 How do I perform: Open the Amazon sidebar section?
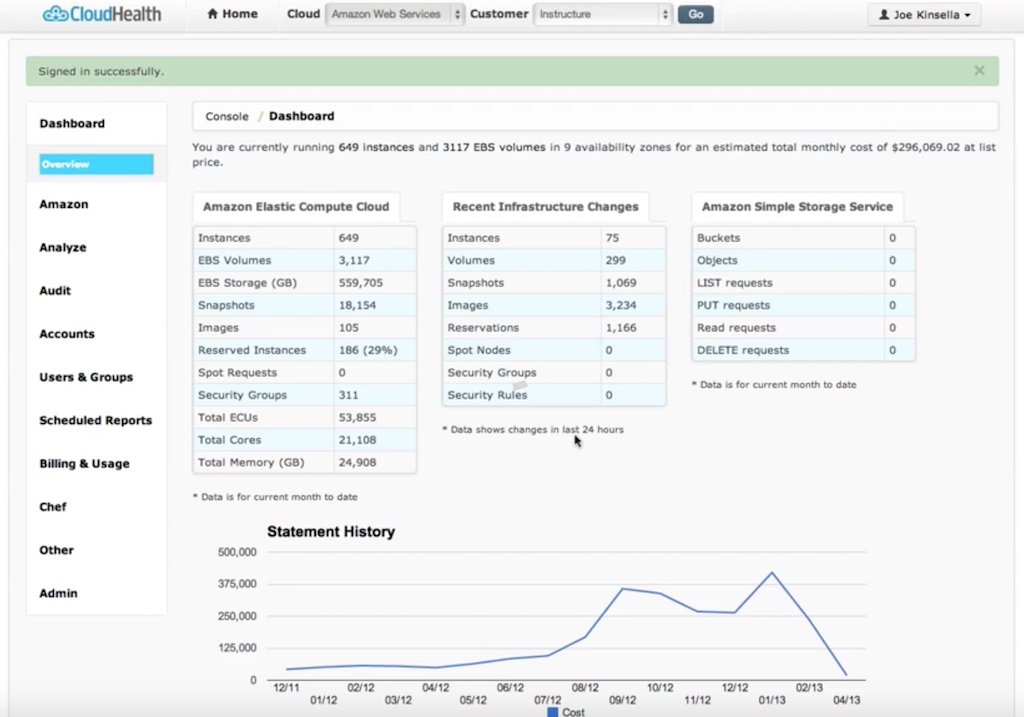(x=63, y=204)
